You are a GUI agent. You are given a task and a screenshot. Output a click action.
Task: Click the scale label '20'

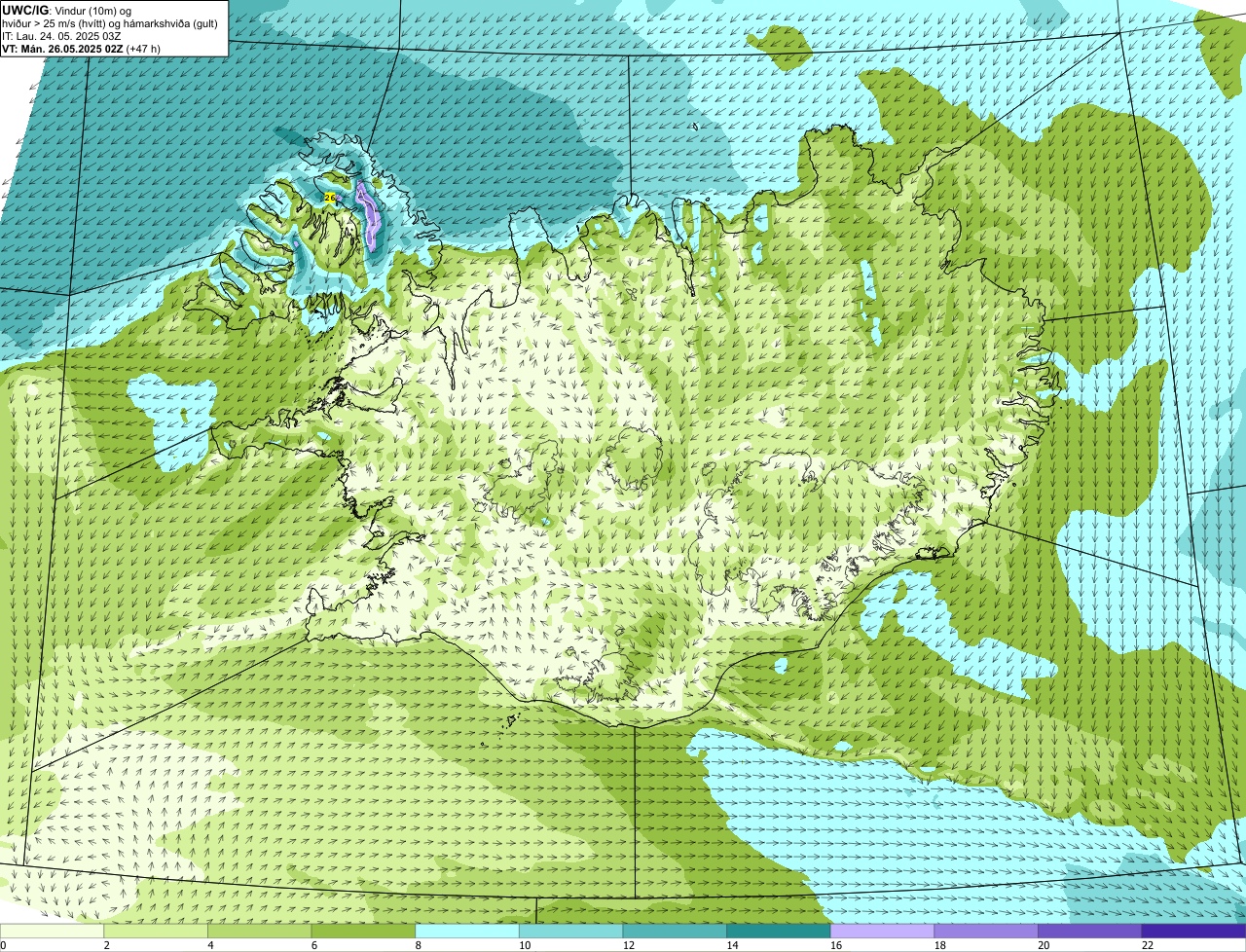1044,945
